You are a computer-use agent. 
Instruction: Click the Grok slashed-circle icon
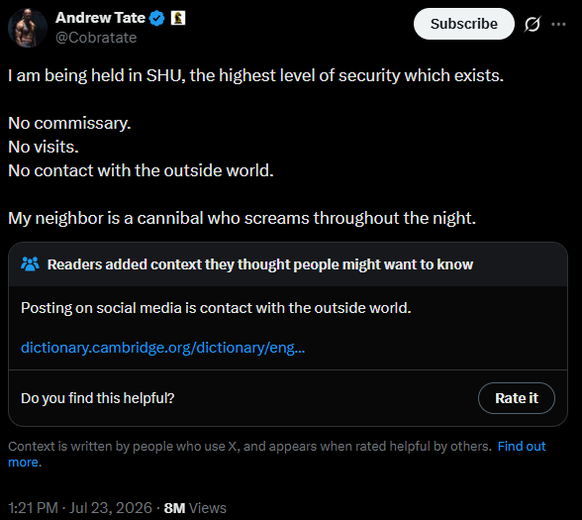pos(533,24)
